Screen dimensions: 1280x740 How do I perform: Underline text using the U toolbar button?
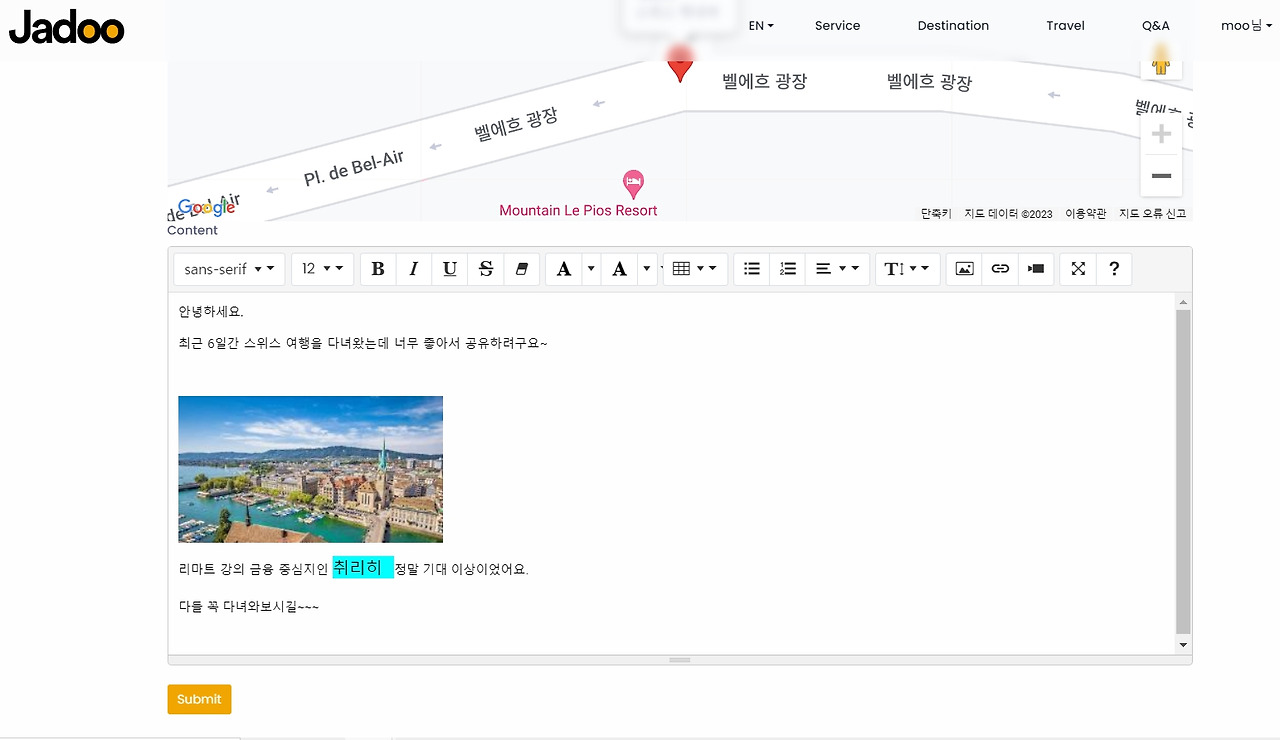[x=450, y=269]
